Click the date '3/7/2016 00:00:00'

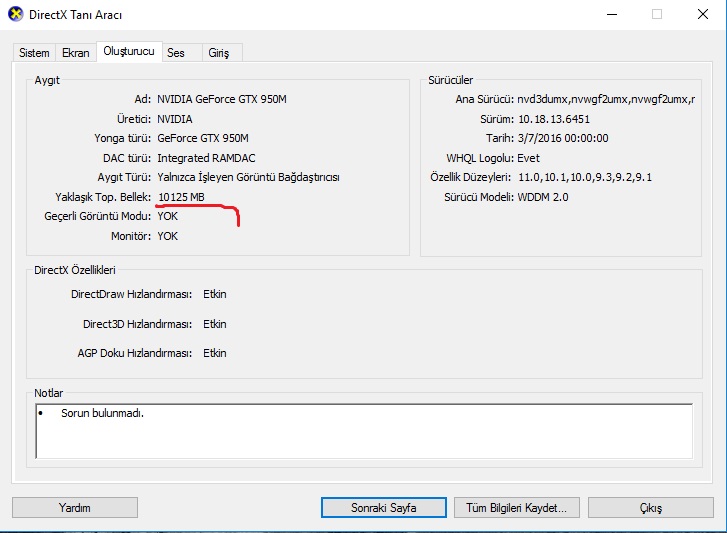click(563, 138)
